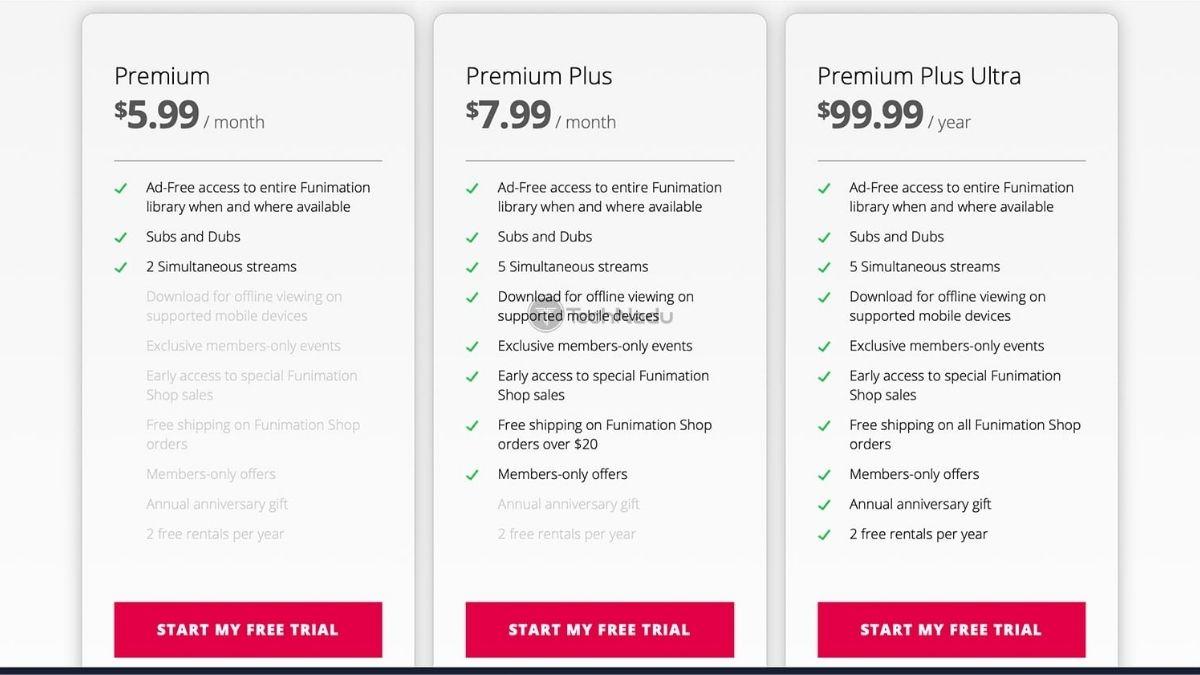Click checkmark beside Premium 2 Simultaneous streams

(121, 267)
